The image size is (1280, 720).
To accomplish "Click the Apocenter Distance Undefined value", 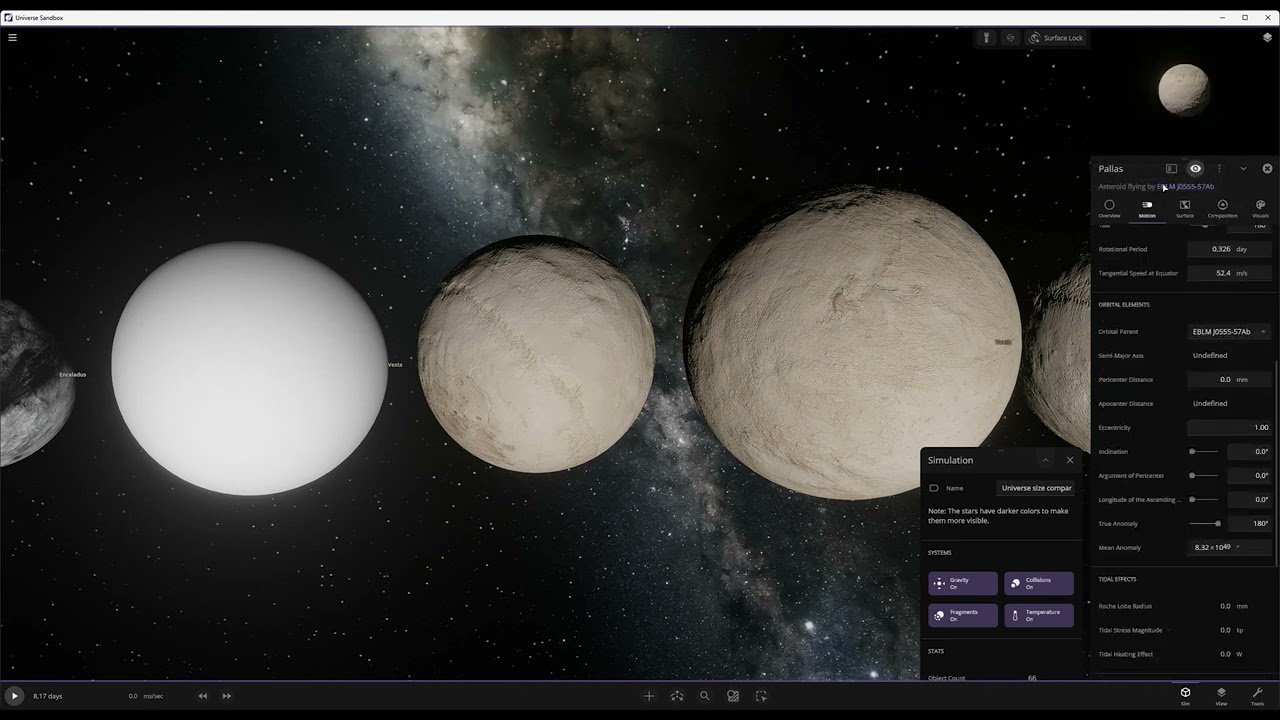I will pyautogui.click(x=1210, y=403).
